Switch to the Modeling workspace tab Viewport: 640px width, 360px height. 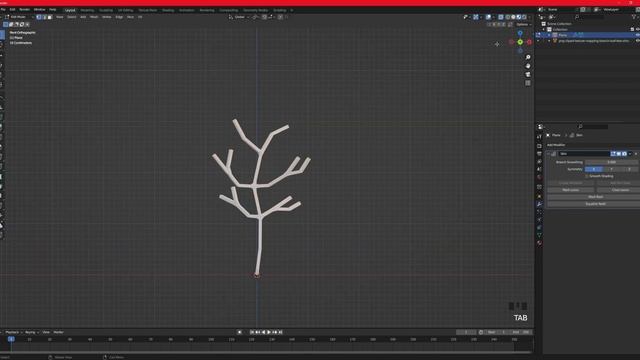tap(87, 10)
